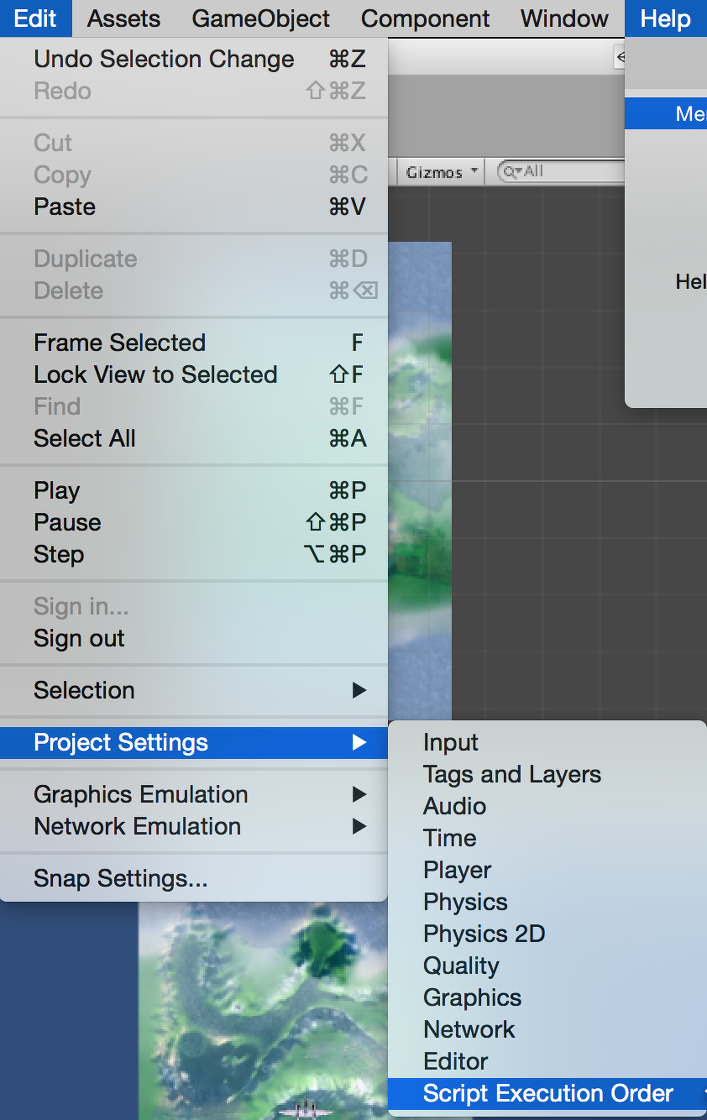The height and width of the screenshot is (1120, 707).
Task: Open Physics 2D settings
Action: pos(484,934)
